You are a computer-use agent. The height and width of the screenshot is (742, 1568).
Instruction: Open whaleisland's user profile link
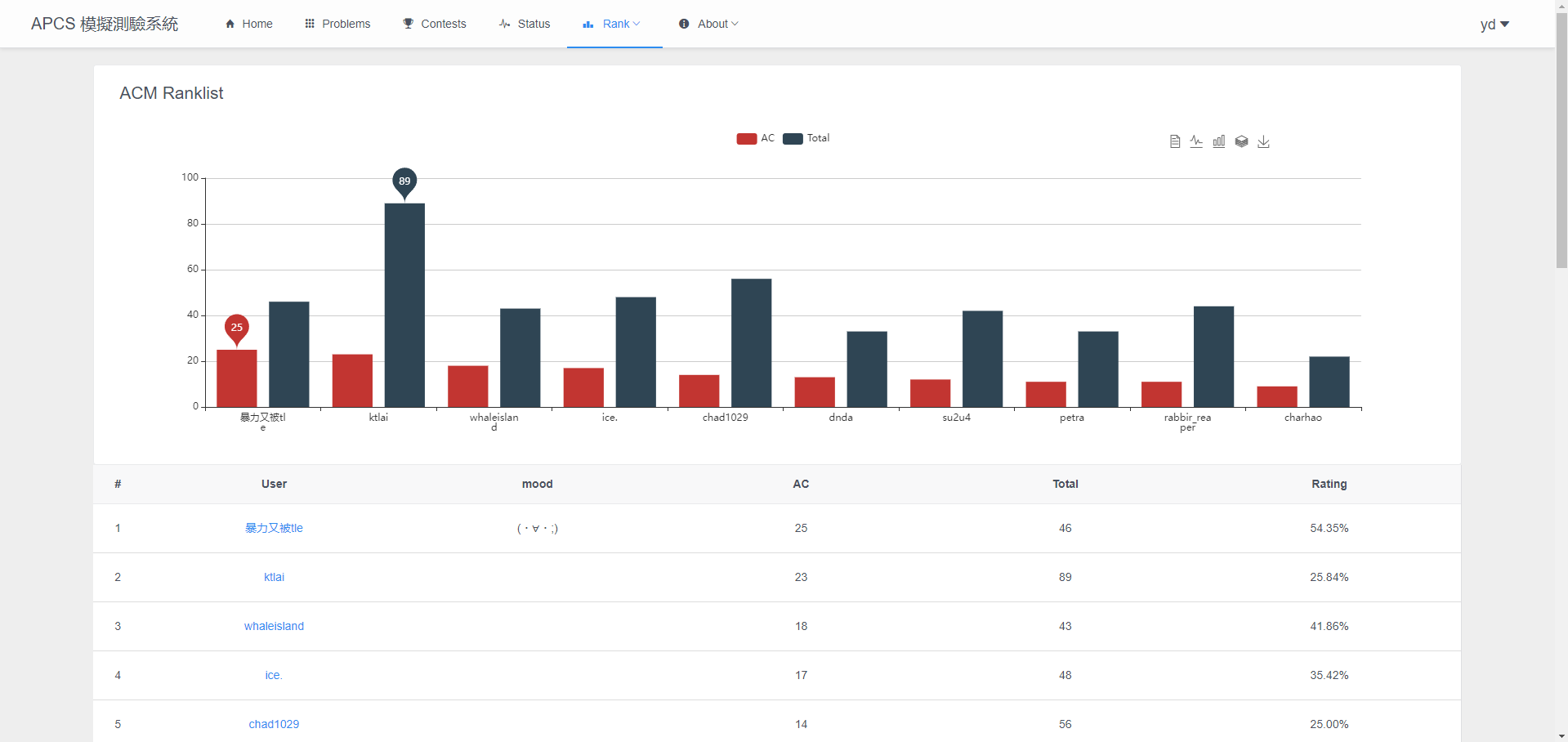[274, 626]
